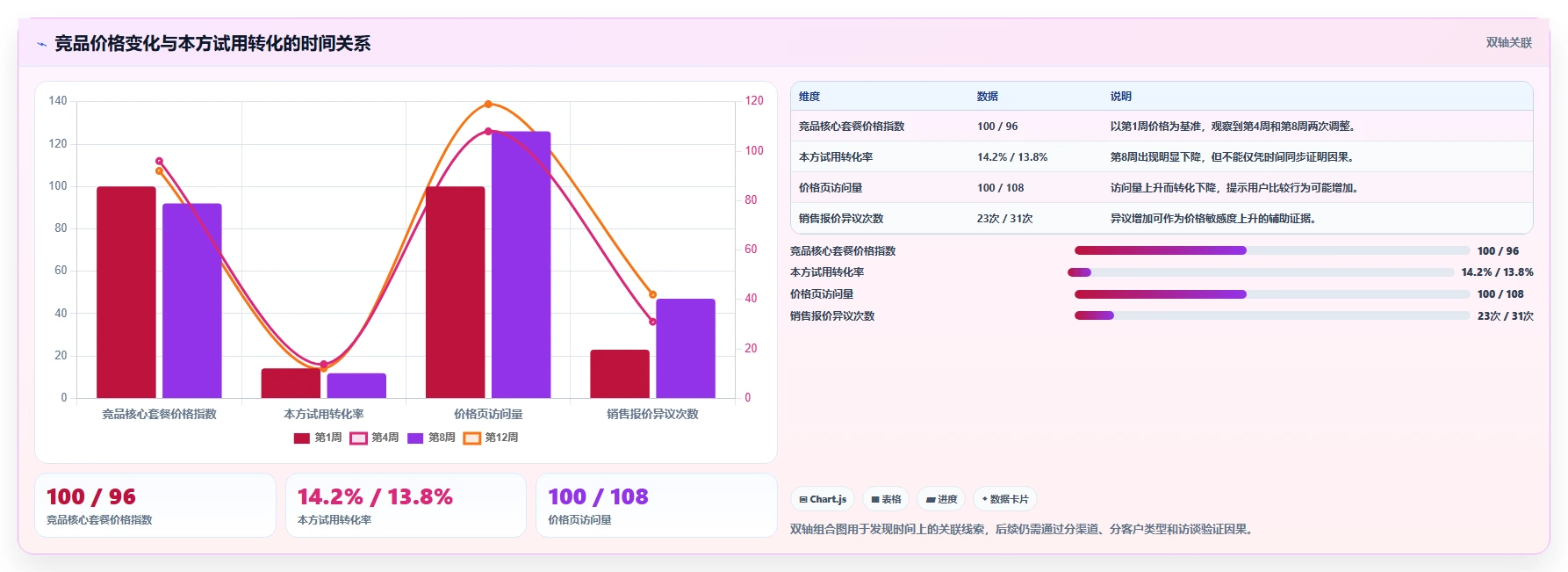1568x572 pixels.
Task: Click the panel title 竞品价格变化与本方试用转化的时间关系
Action: (212, 43)
